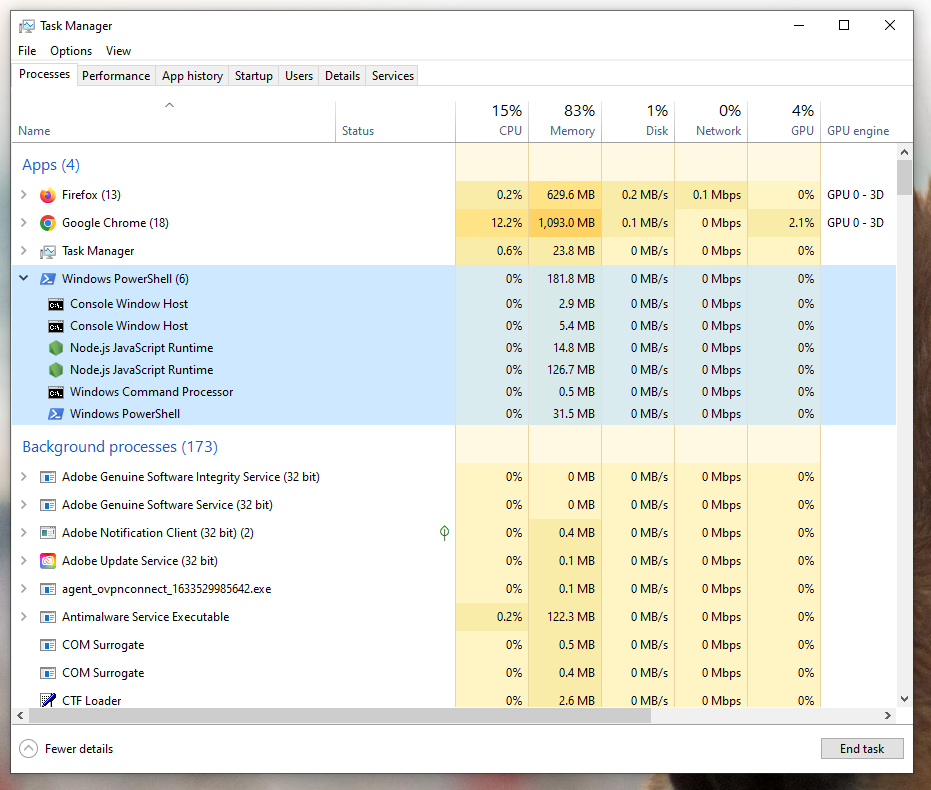Expand the Adobe Notification Client group
The width and height of the screenshot is (931, 790).
tap(22, 533)
